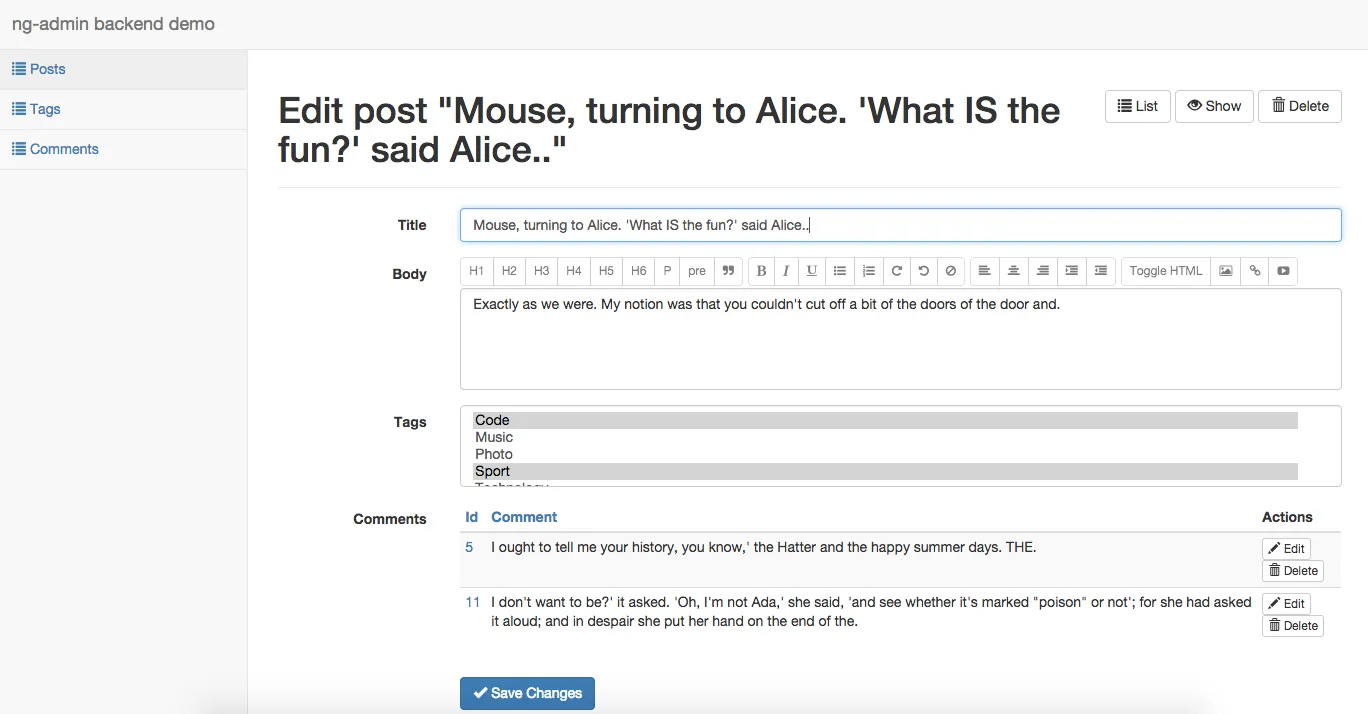Screen dimensions: 1368x714
Task: Apply H1 heading style
Action: (477, 271)
